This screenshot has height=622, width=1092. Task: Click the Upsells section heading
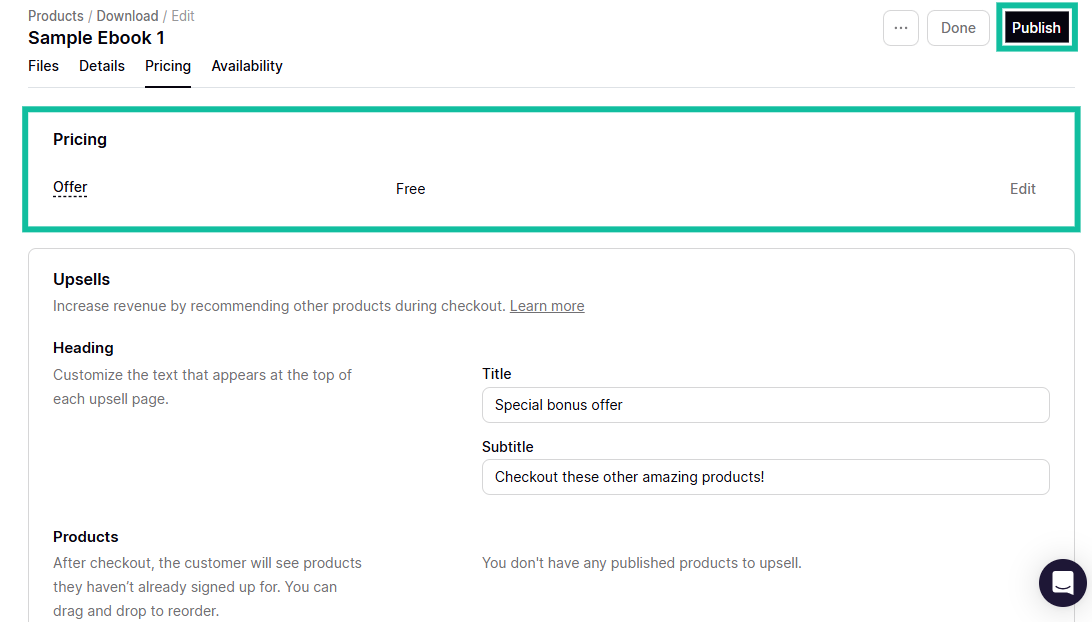pos(81,279)
